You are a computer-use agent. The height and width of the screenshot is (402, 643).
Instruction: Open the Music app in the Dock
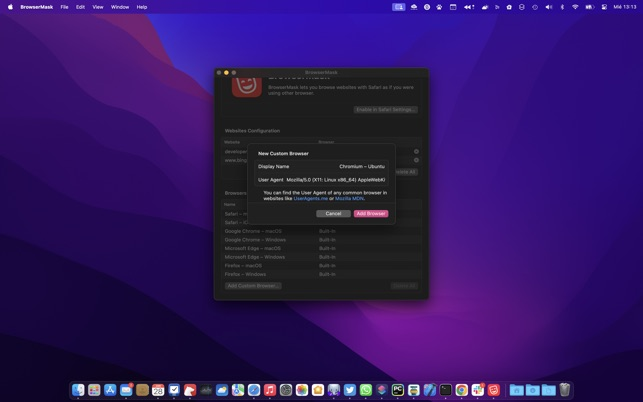(270, 390)
